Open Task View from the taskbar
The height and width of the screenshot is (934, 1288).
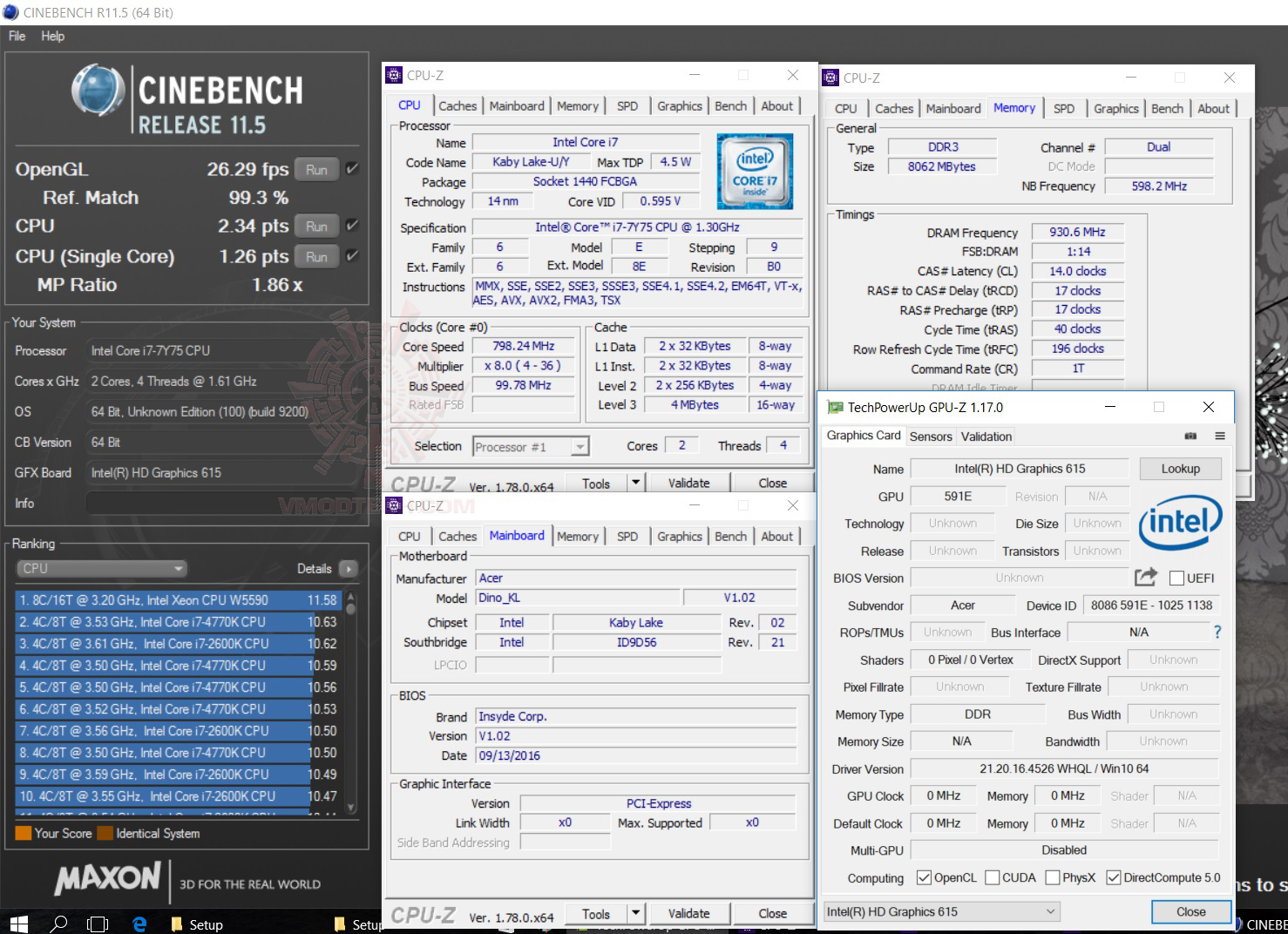point(98,924)
